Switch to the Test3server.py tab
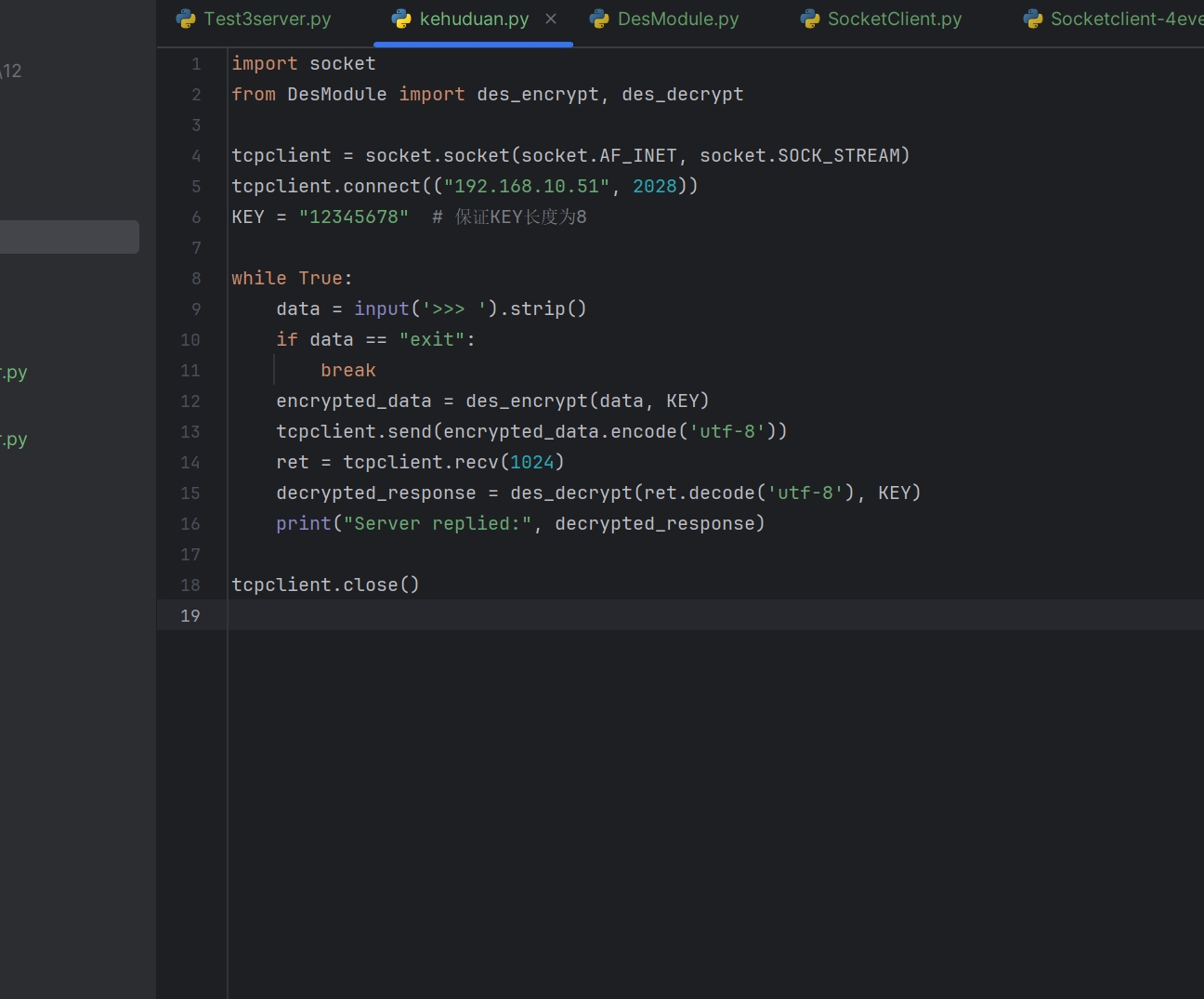The width and height of the screenshot is (1204, 999). pos(267,19)
